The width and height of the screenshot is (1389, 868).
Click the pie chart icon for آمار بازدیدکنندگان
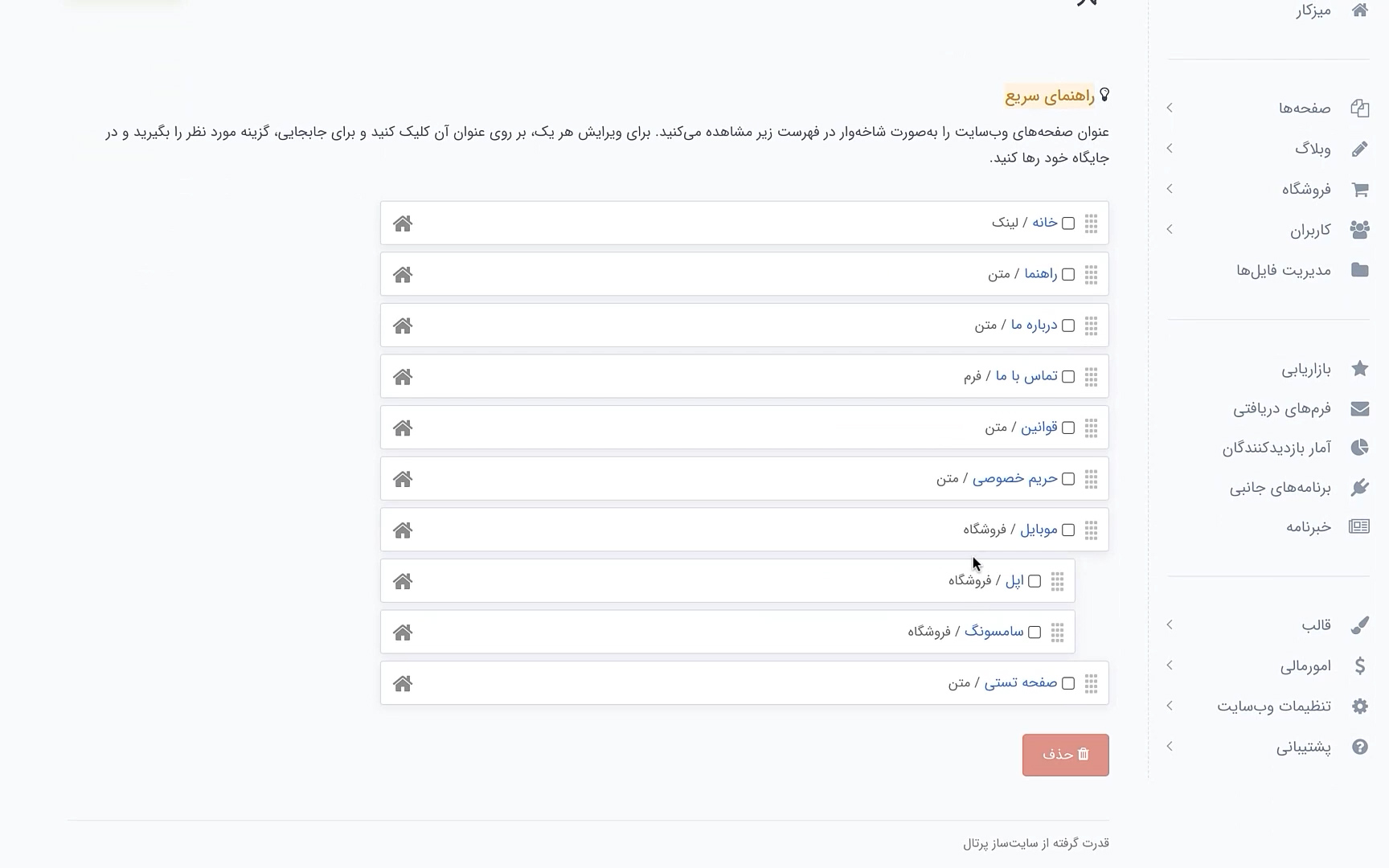[x=1359, y=448]
